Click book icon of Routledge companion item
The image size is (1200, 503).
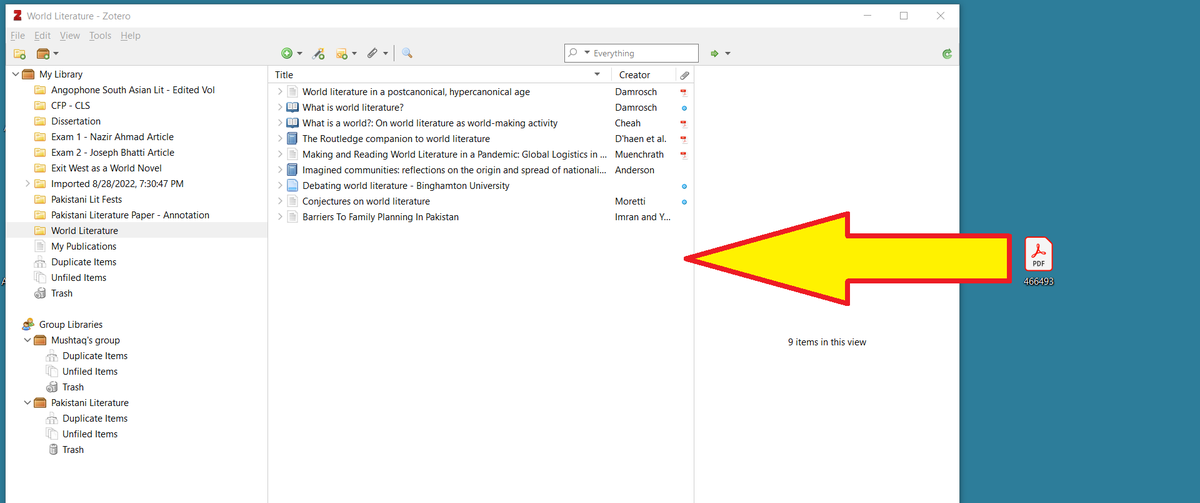pyautogui.click(x=292, y=139)
